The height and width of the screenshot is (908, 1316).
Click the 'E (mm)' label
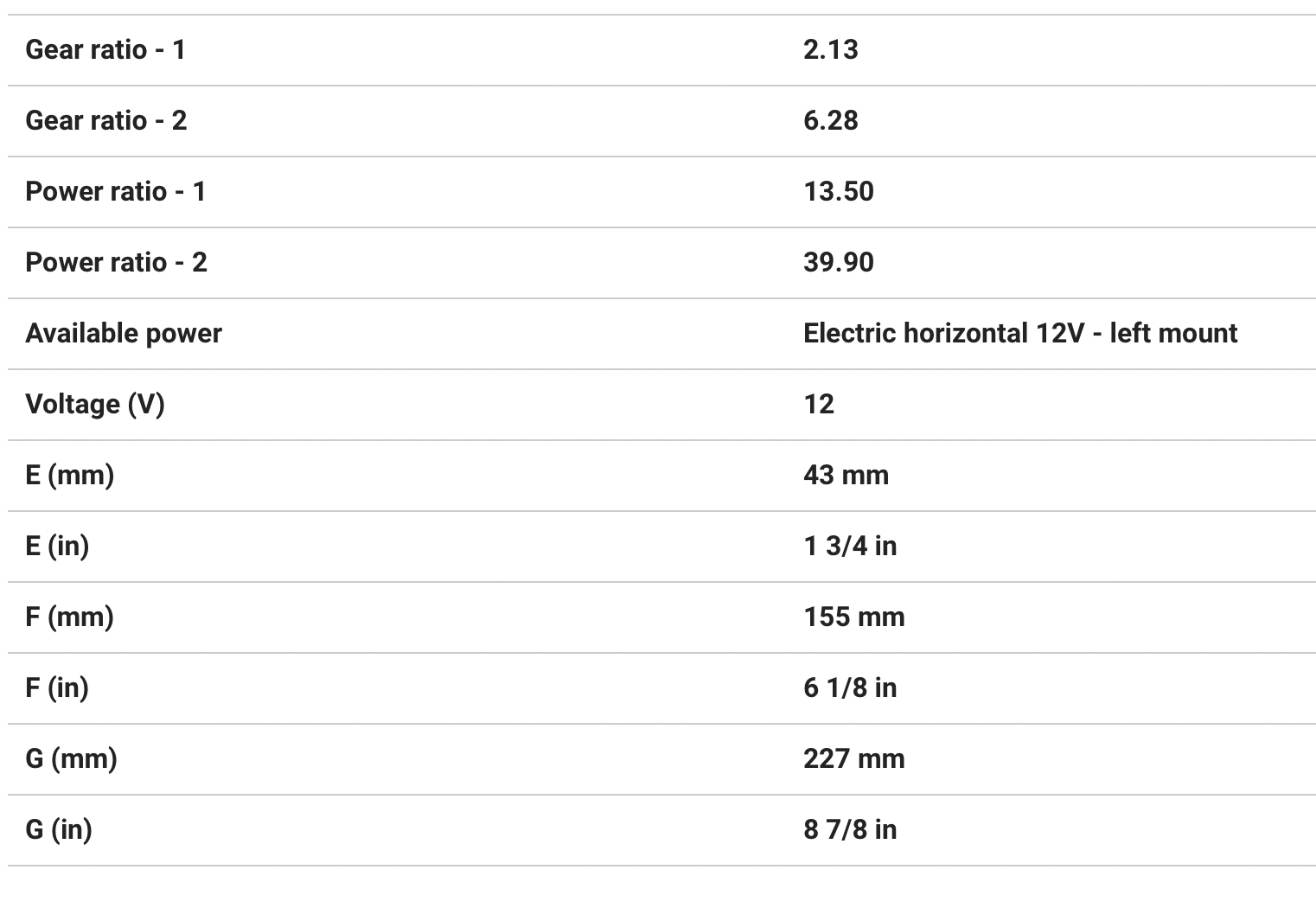[x=69, y=475]
